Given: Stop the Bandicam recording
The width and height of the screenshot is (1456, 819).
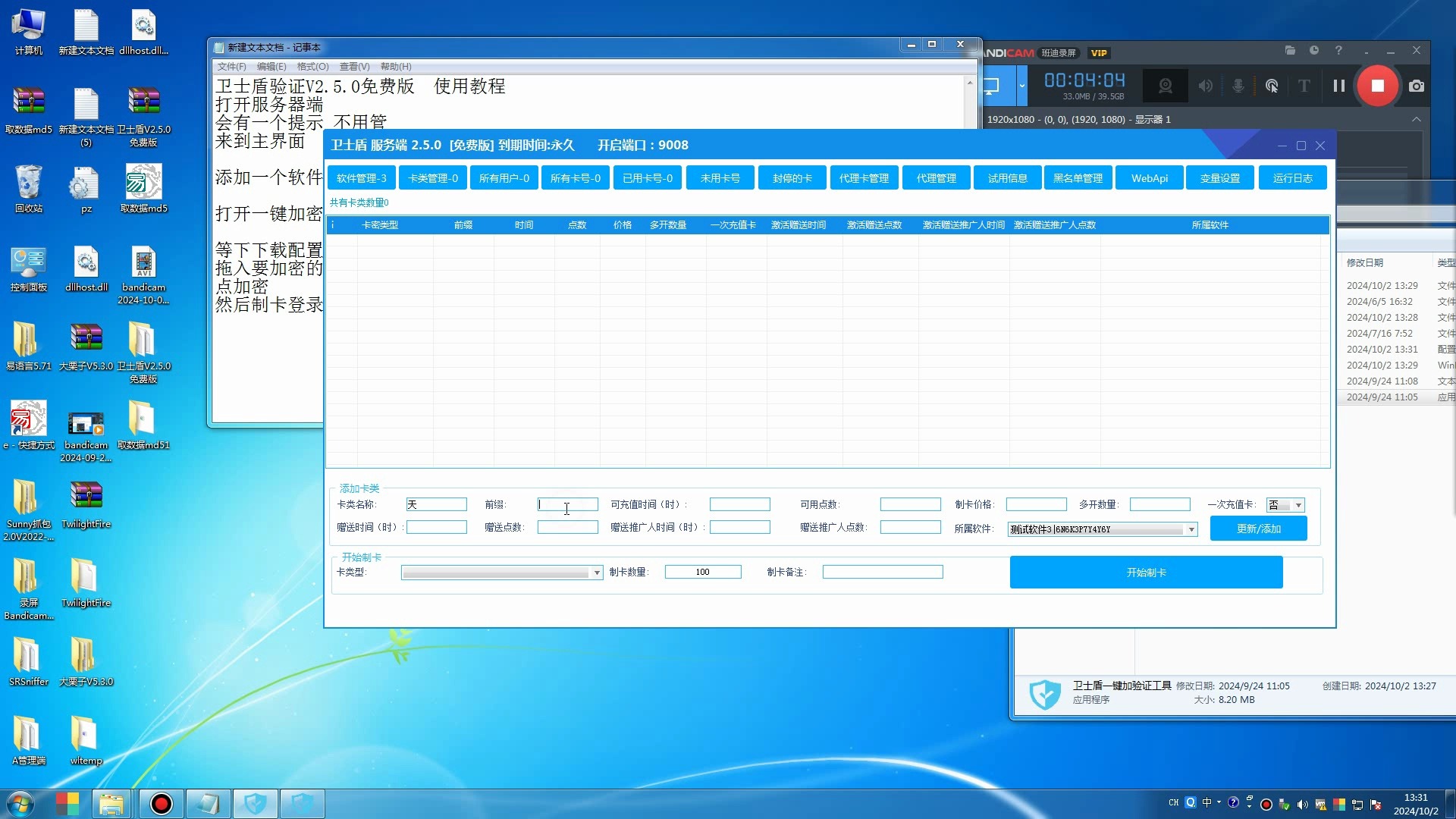Looking at the screenshot, I should (1377, 86).
